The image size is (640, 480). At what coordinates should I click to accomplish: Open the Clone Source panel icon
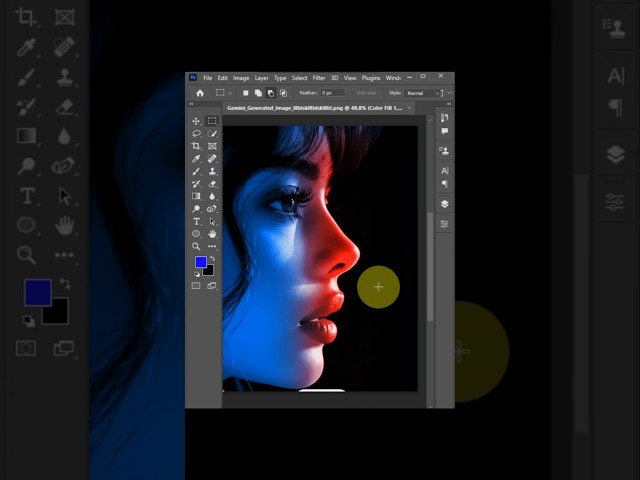[x=444, y=151]
